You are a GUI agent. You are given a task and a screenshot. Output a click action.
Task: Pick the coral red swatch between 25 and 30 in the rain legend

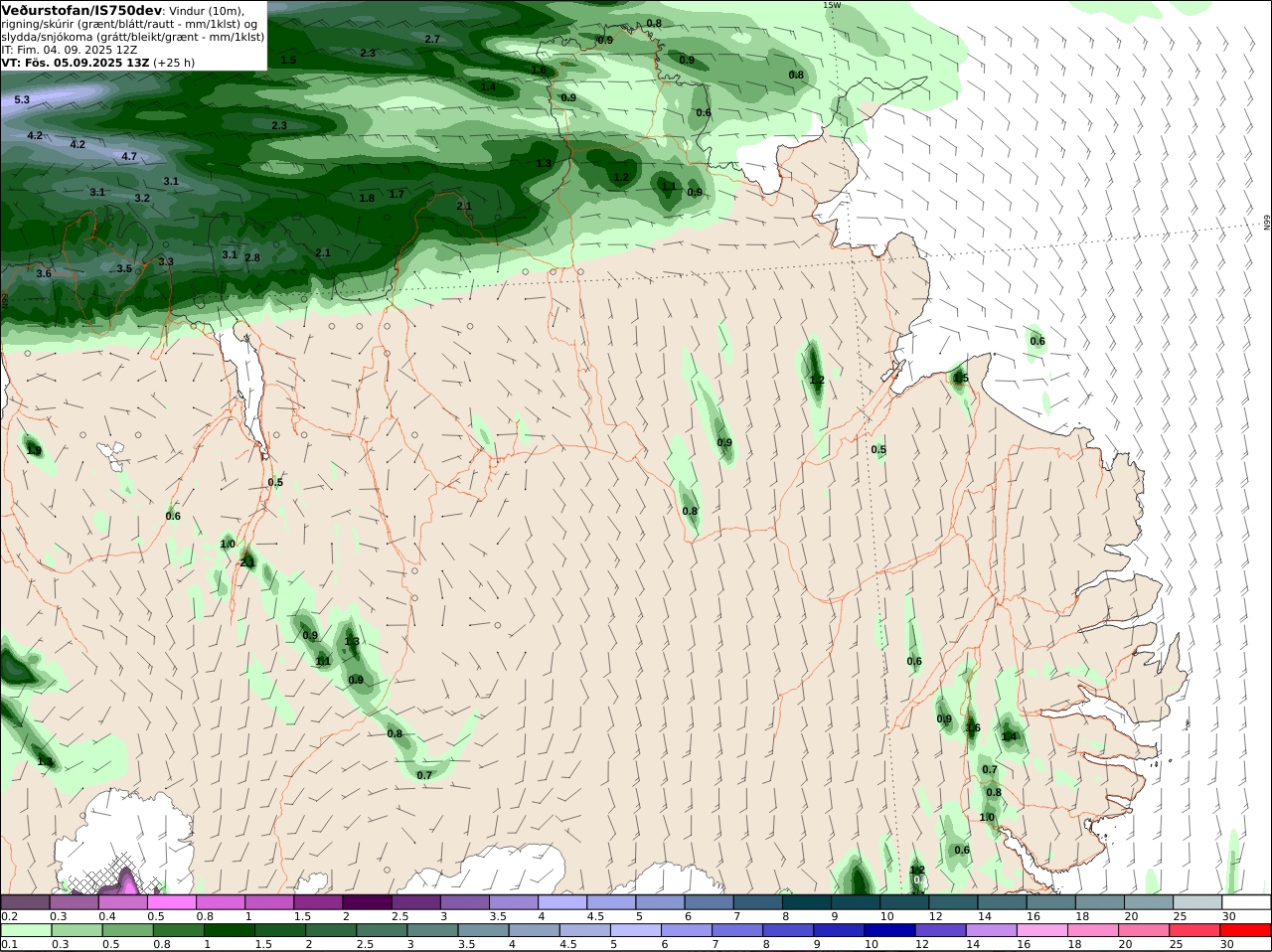[x=1194, y=929]
